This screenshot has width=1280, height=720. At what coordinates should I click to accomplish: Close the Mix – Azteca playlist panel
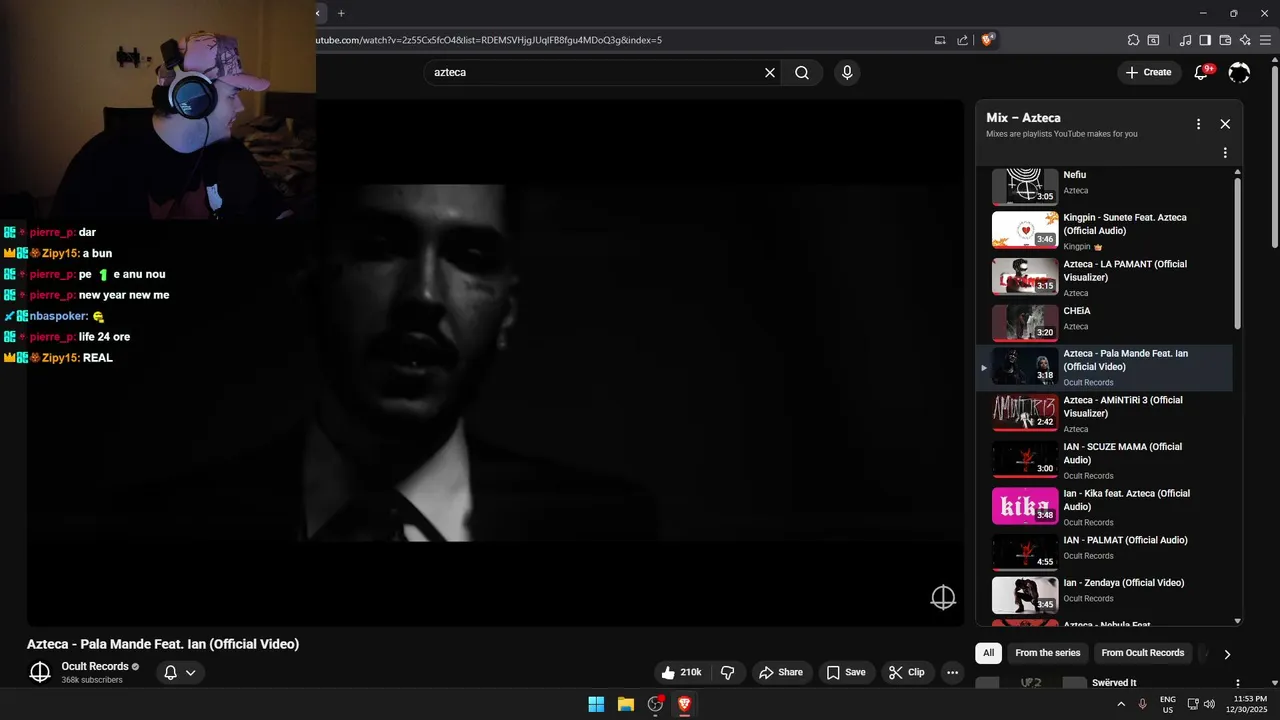(x=1225, y=124)
